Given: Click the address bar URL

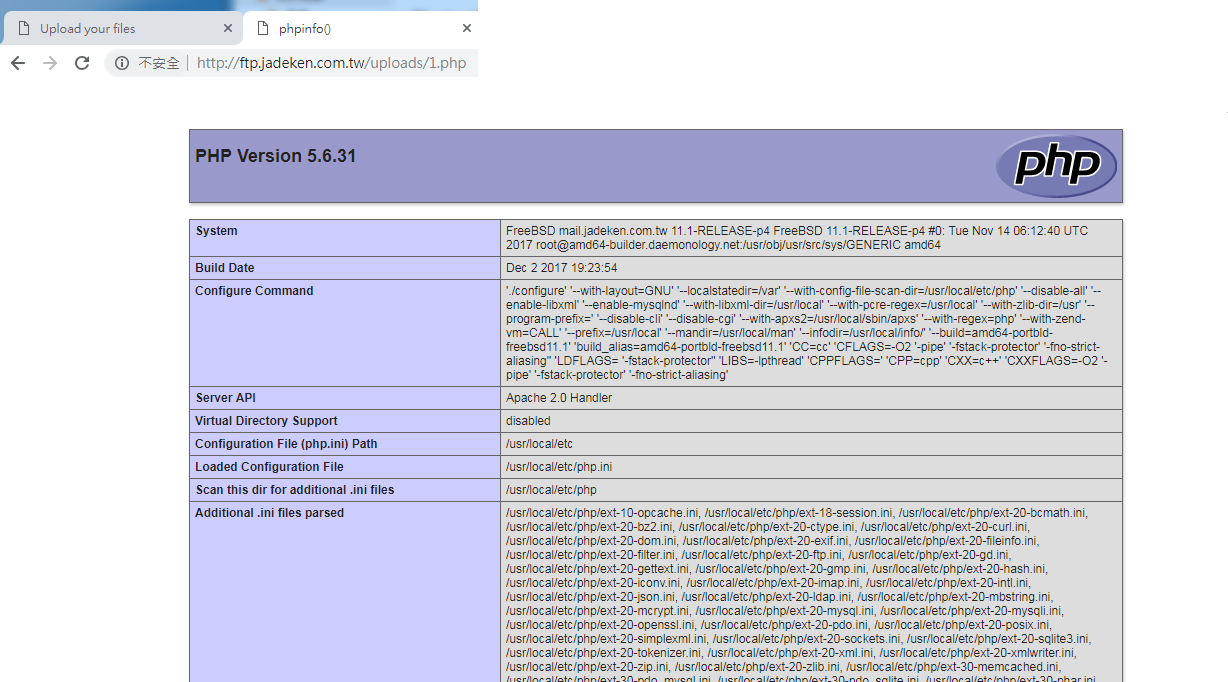Looking at the screenshot, I should (x=331, y=63).
